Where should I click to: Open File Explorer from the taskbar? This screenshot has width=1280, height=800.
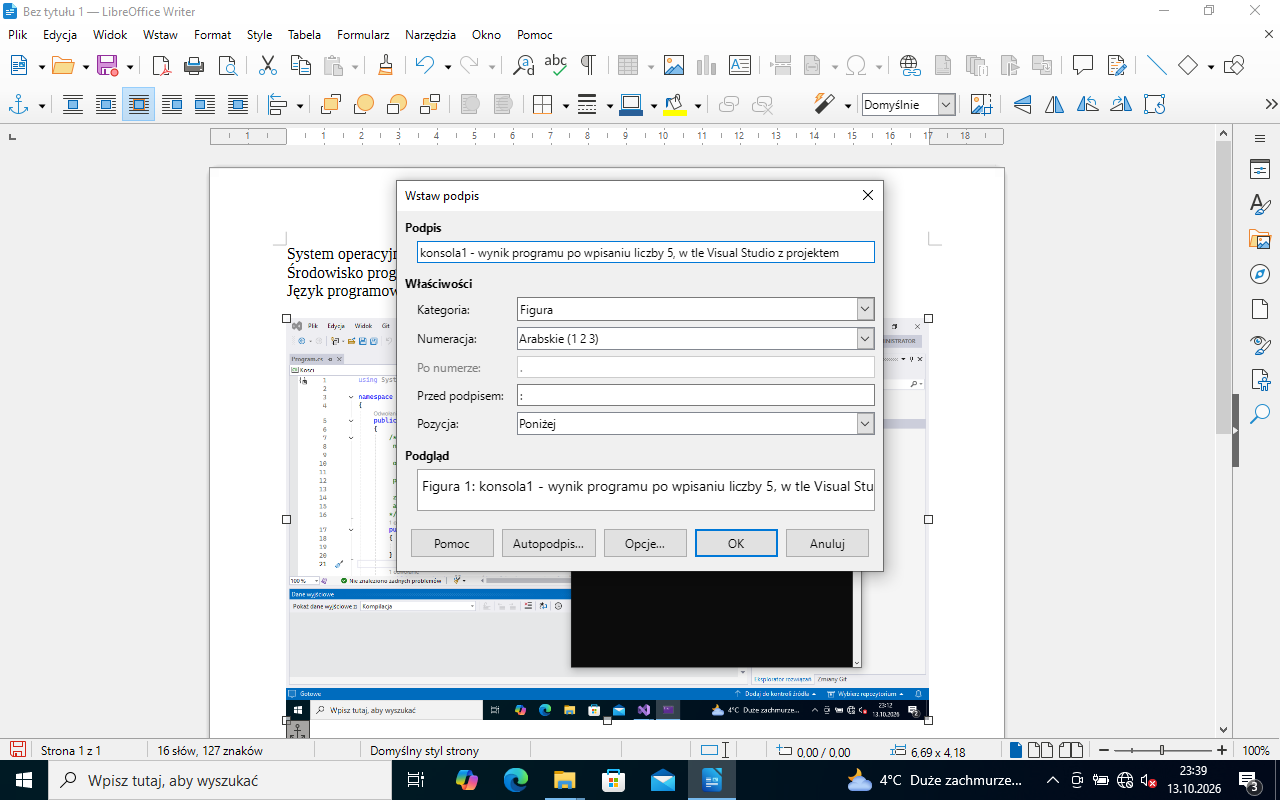[565, 780]
